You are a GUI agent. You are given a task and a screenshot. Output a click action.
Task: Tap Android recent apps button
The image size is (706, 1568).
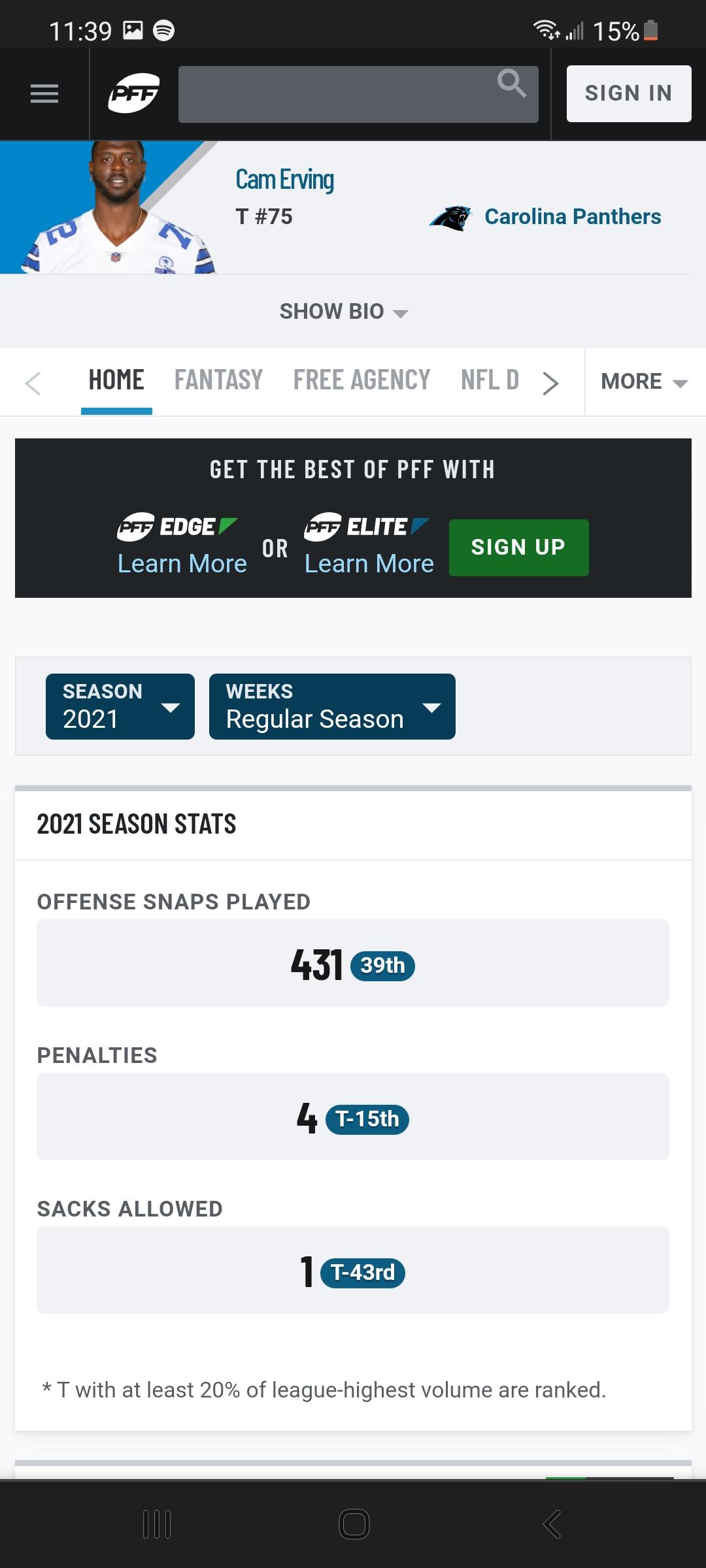pyautogui.click(x=157, y=1524)
